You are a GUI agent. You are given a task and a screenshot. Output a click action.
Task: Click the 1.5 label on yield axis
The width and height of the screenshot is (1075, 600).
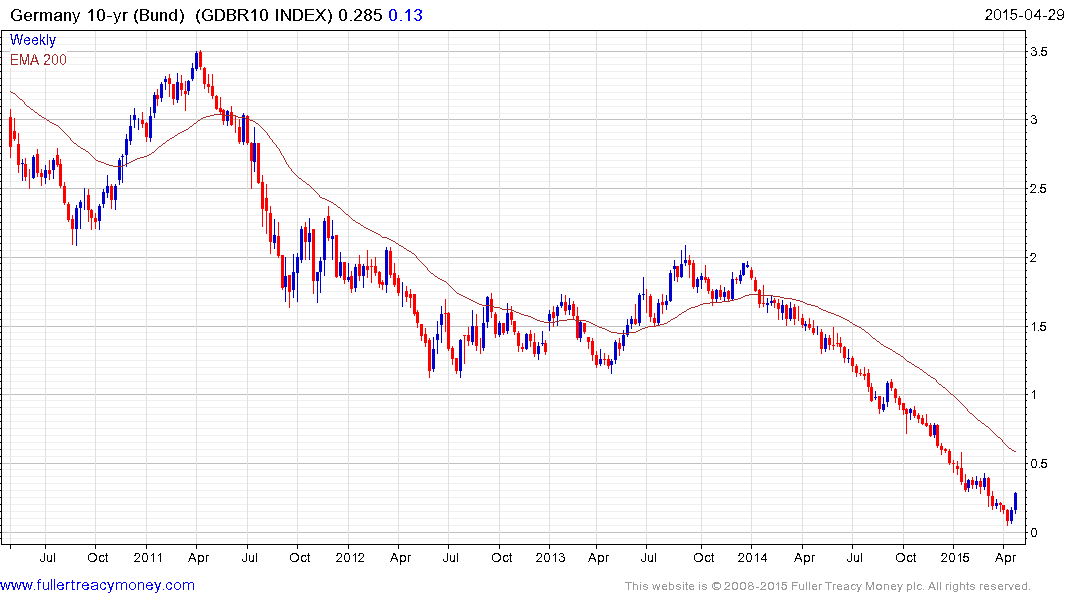click(1040, 327)
